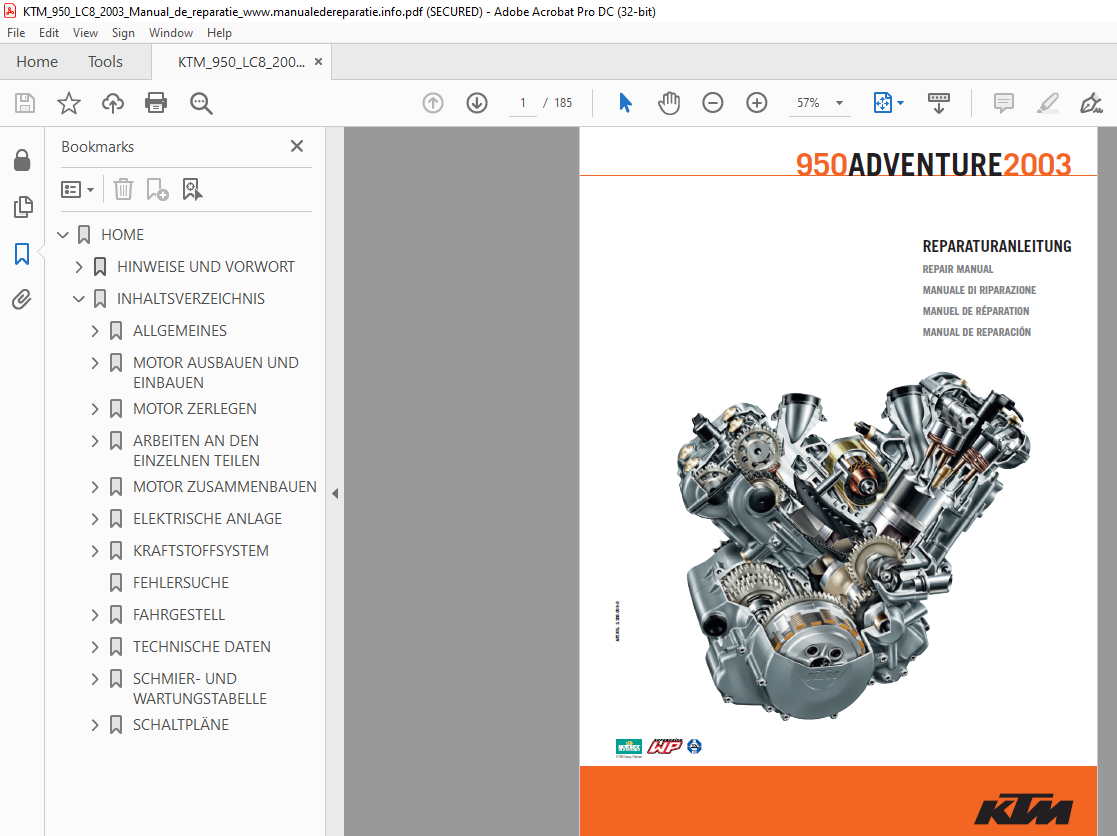
Task: Toggle the Bookmarks panel icon in sidebar
Action: (22, 254)
